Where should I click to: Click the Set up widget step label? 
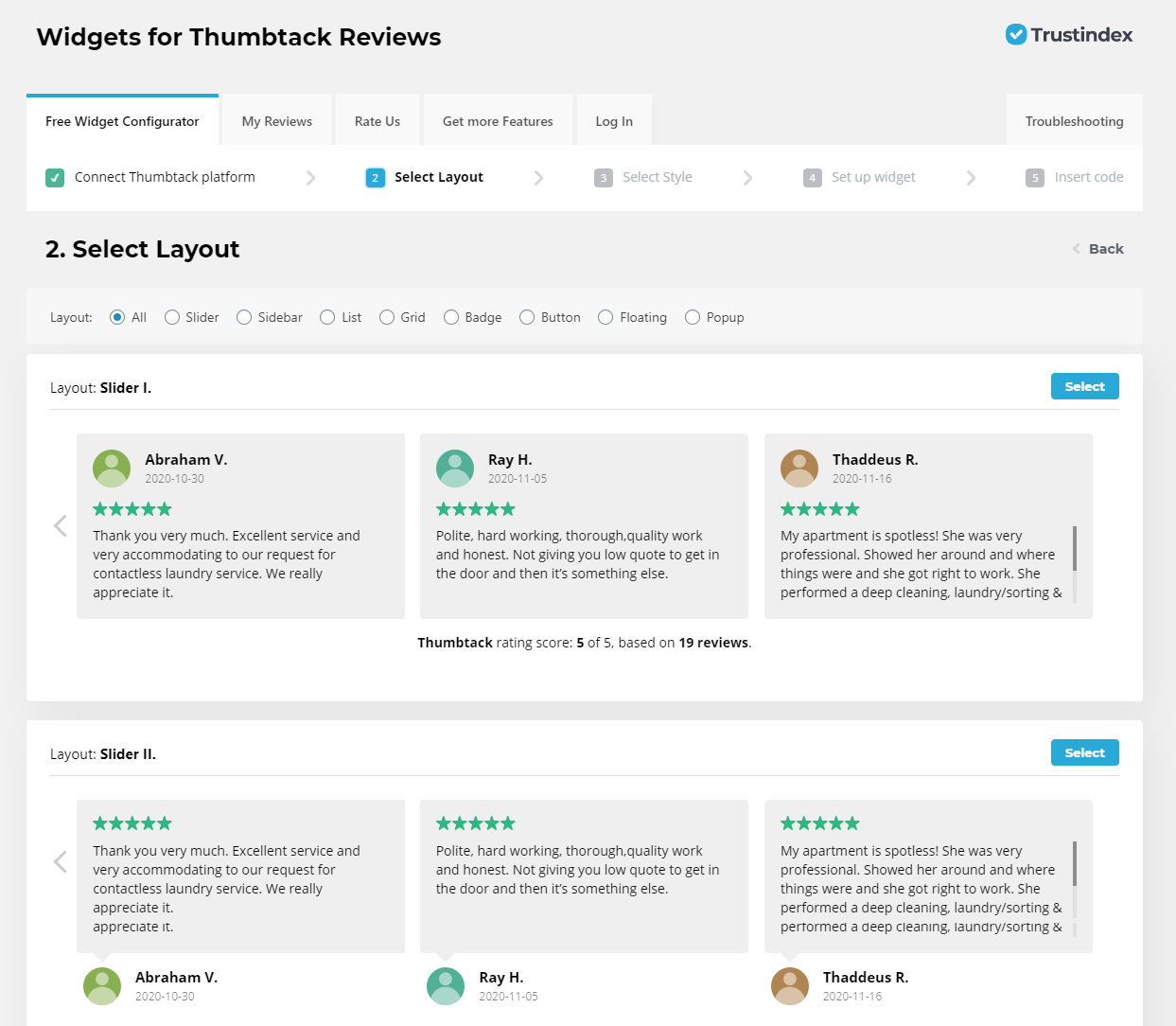point(873,177)
